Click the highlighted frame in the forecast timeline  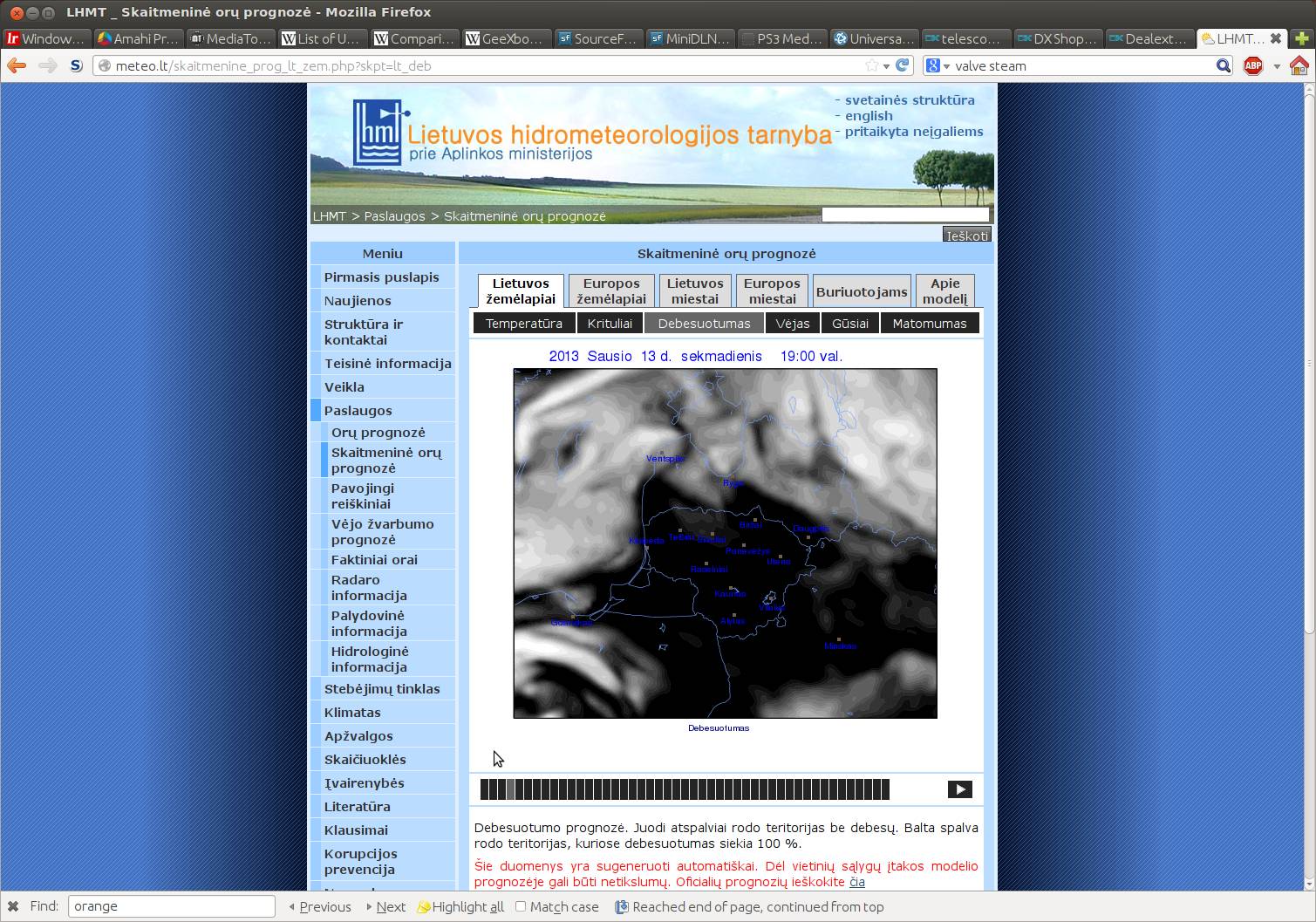coord(511,789)
